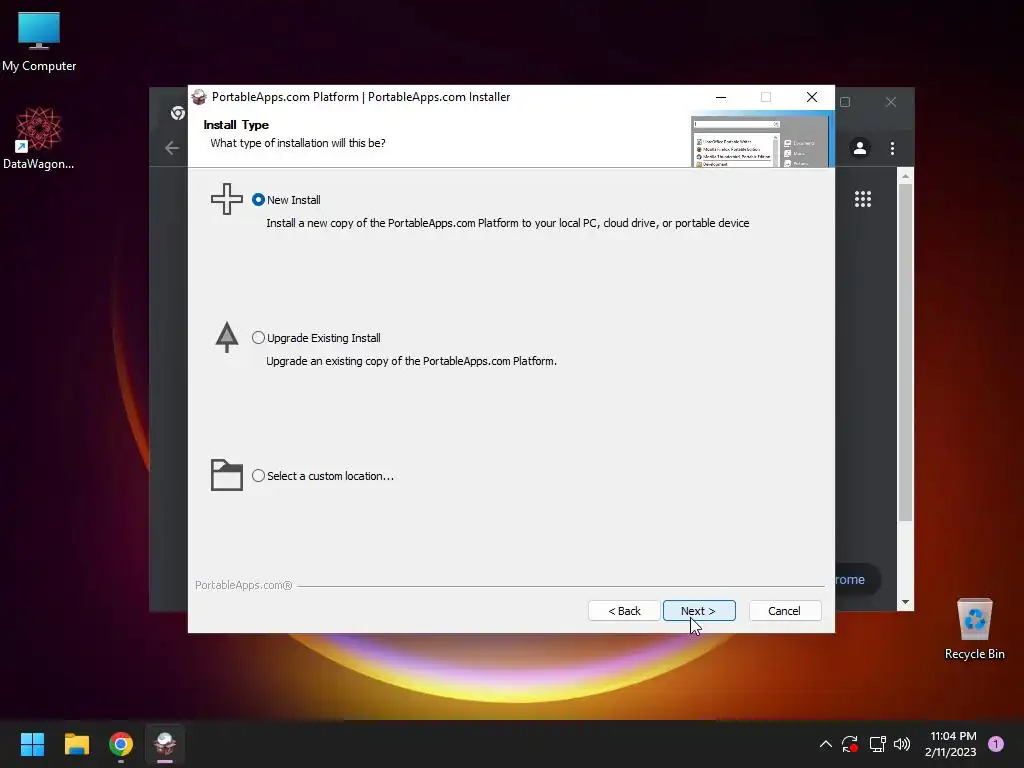Click the plus icon beside New Install
This screenshot has height=768, width=1024.
point(227,199)
